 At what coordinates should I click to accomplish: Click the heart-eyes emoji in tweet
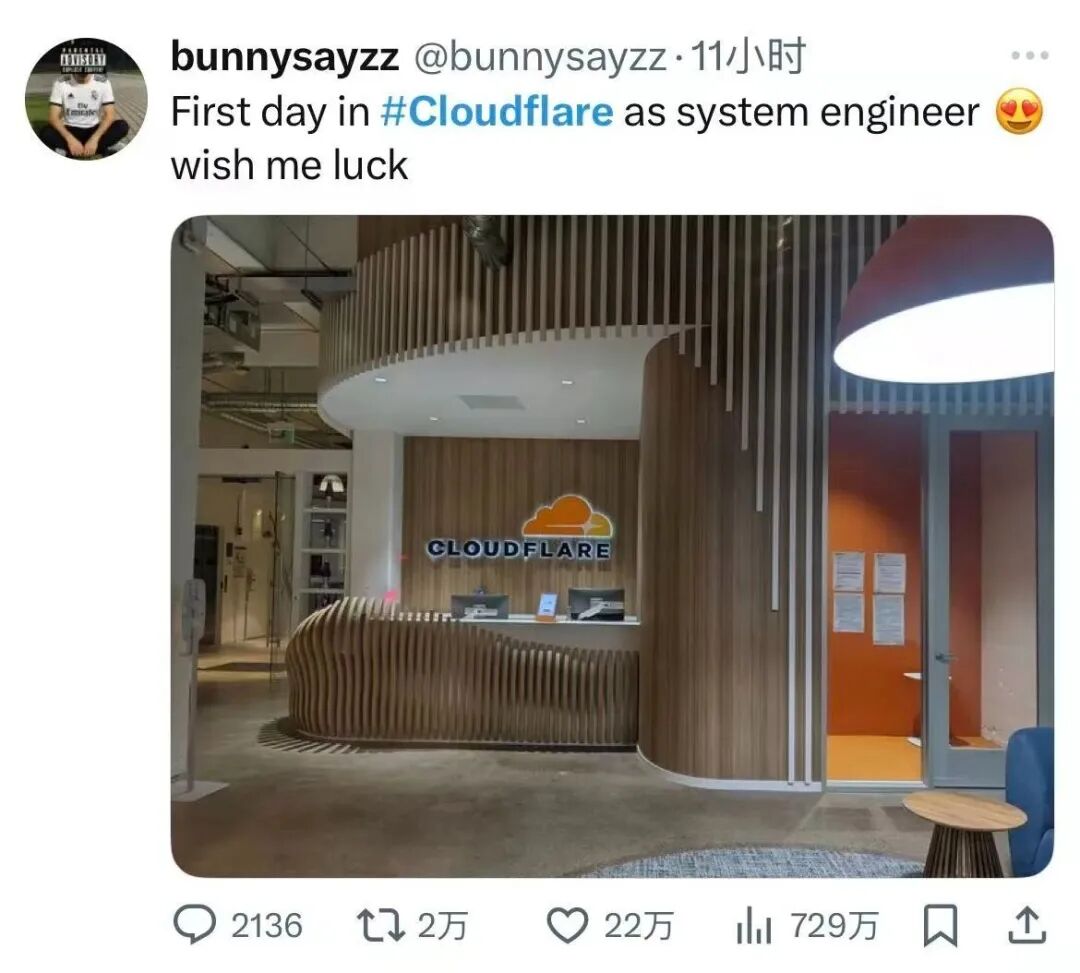point(1019,112)
